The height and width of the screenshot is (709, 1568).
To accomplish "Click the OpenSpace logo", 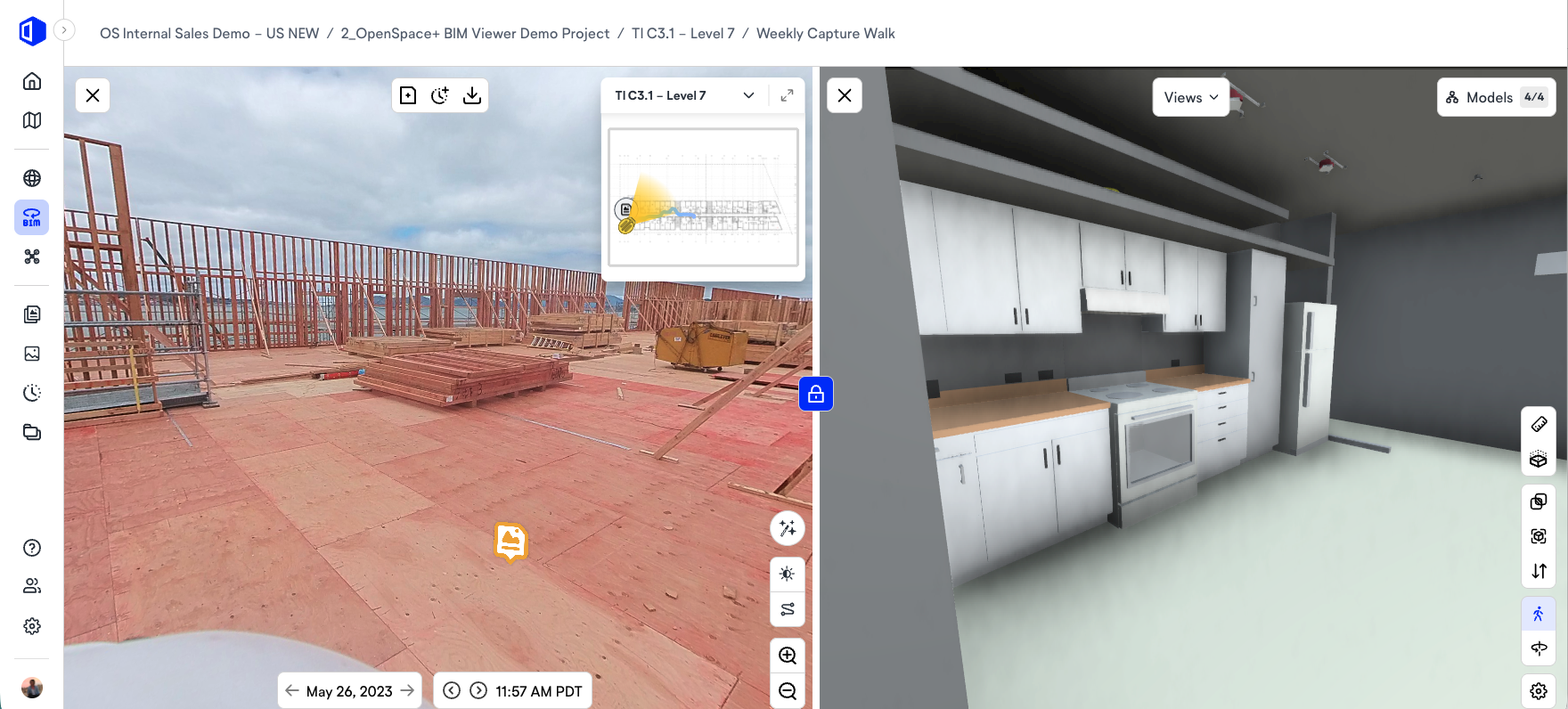I will click(x=32, y=31).
